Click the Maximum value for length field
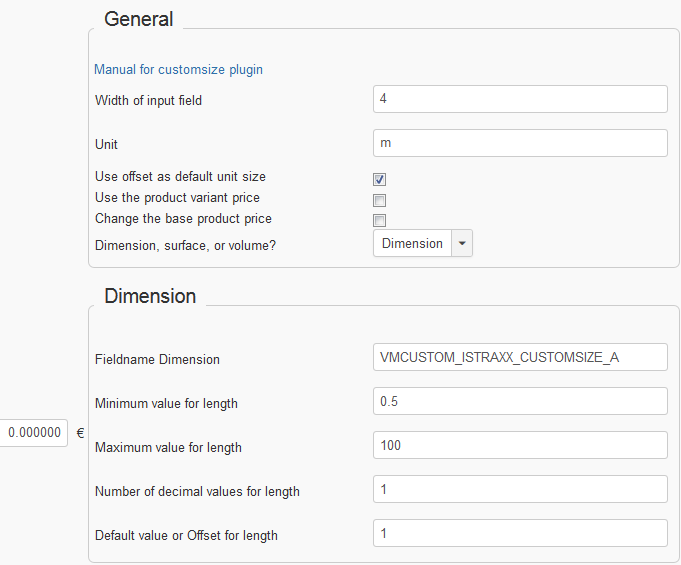 [x=520, y=445]
